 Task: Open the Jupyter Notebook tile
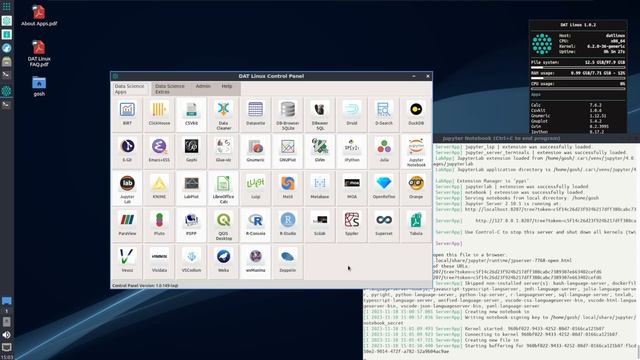[416, 151]
